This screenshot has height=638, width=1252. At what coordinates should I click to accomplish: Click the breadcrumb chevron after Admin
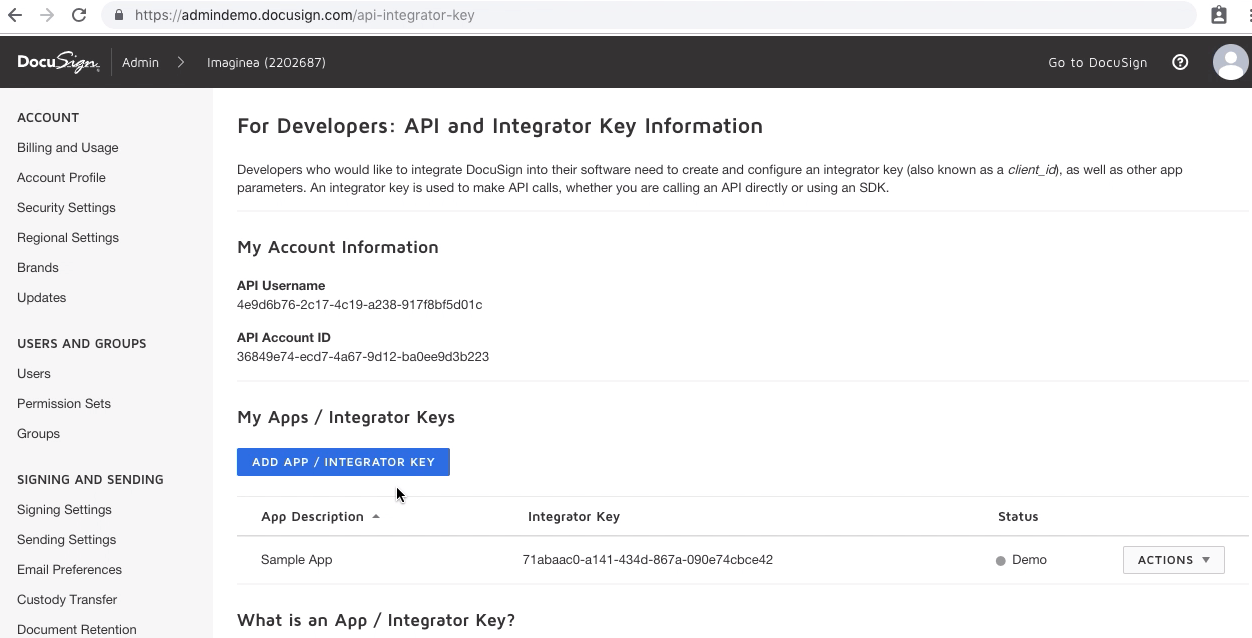[181, 62]
